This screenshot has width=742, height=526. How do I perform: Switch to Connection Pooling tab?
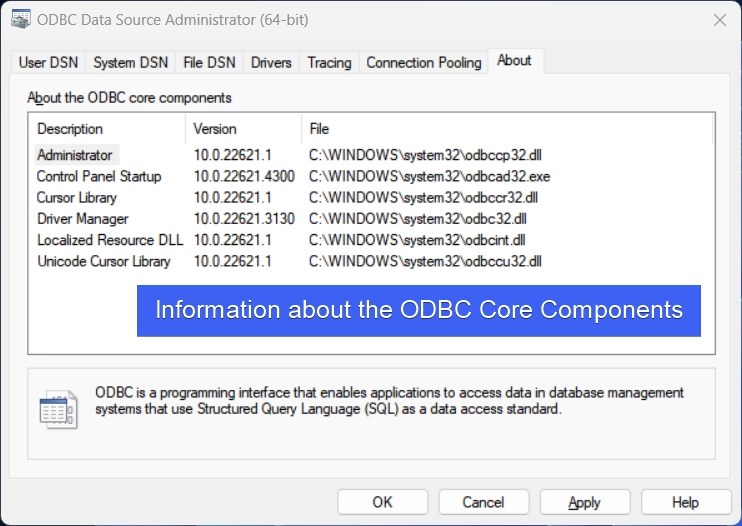click(424, 62)
